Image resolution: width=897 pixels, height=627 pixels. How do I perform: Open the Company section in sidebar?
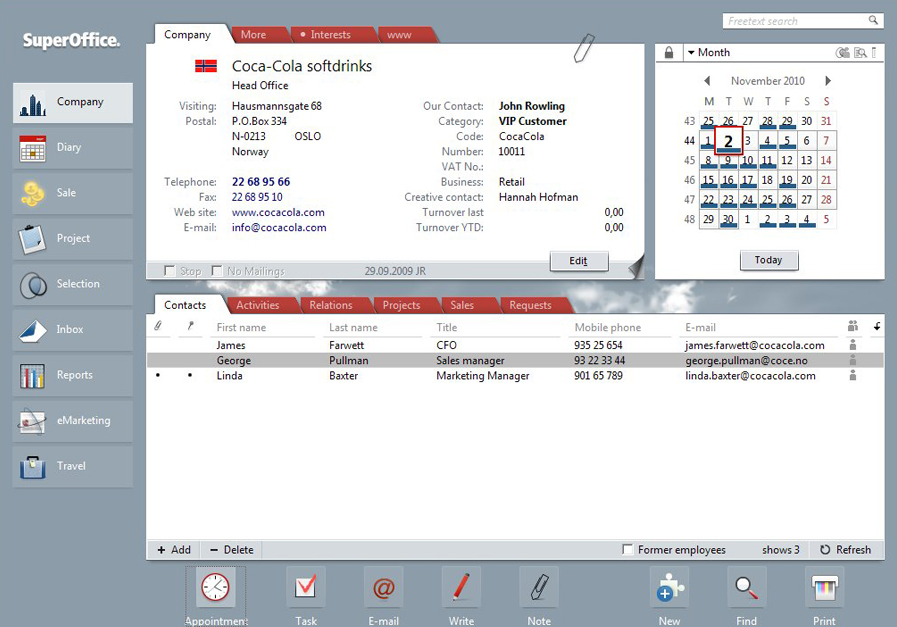73,102
